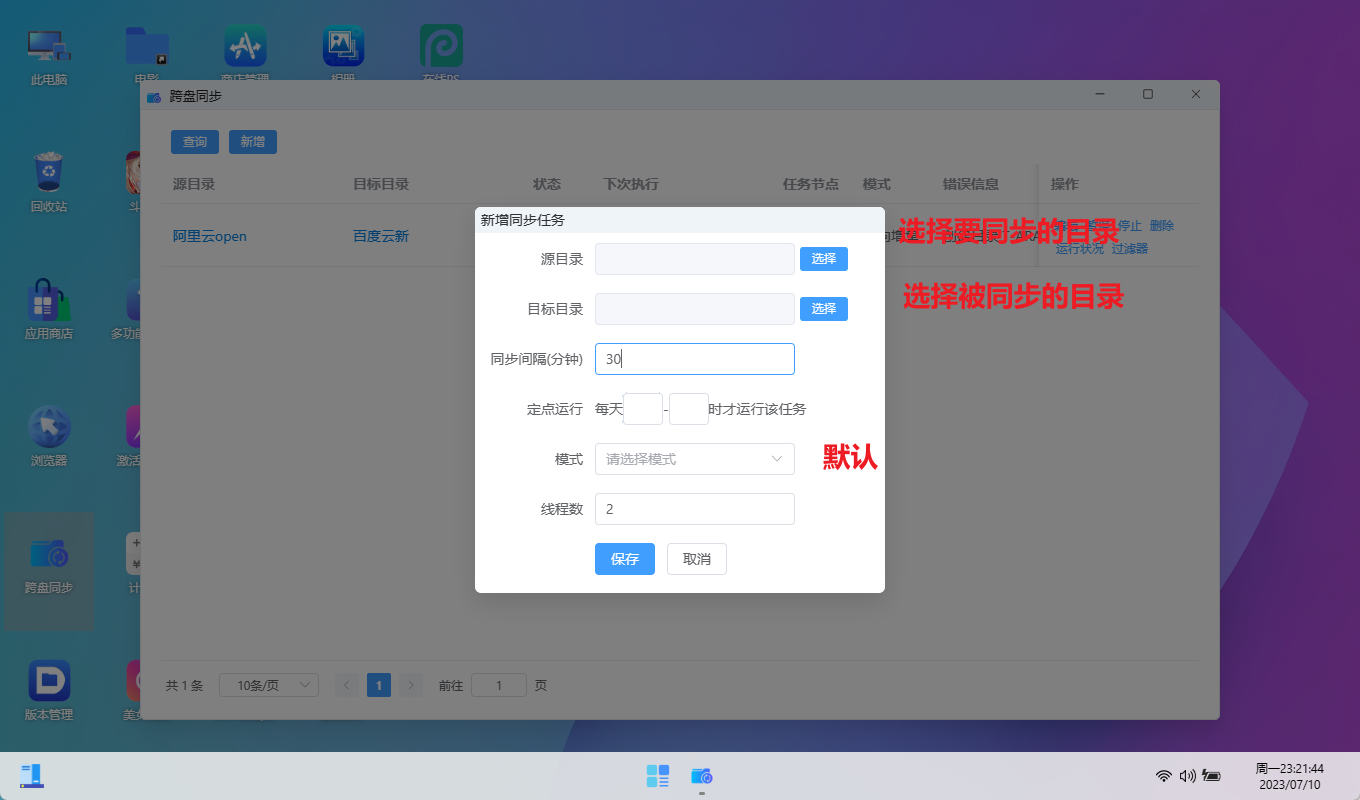Image resolution: width=1360 pixels, height=800 pixels.
Task: Open the 回收站 recycle bin
Action: click(48, 175)
